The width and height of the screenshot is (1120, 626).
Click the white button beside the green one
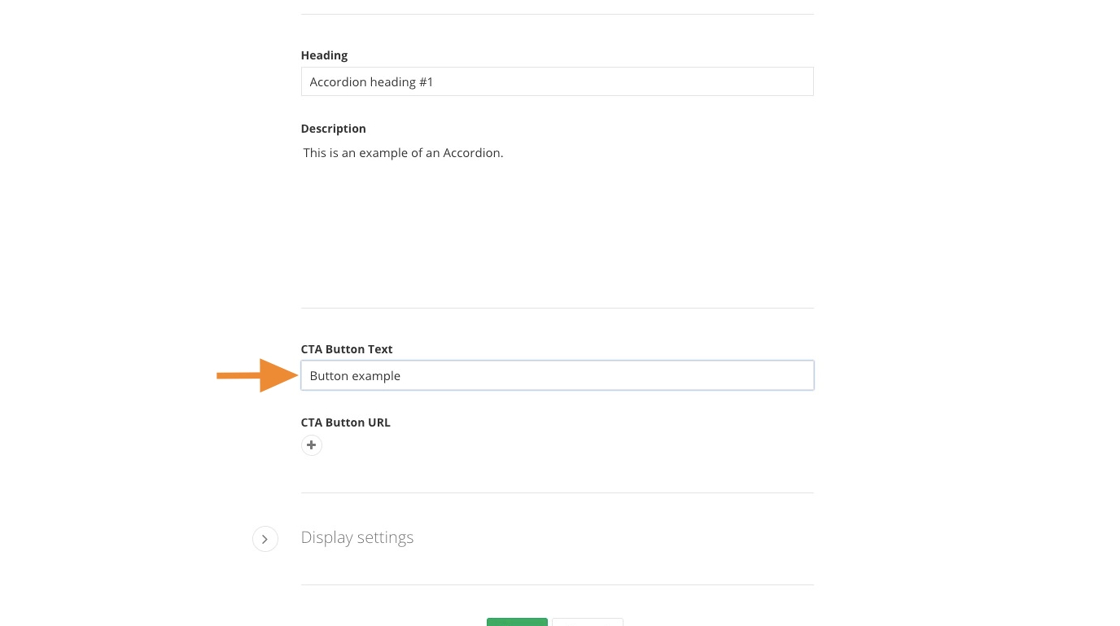588,621
